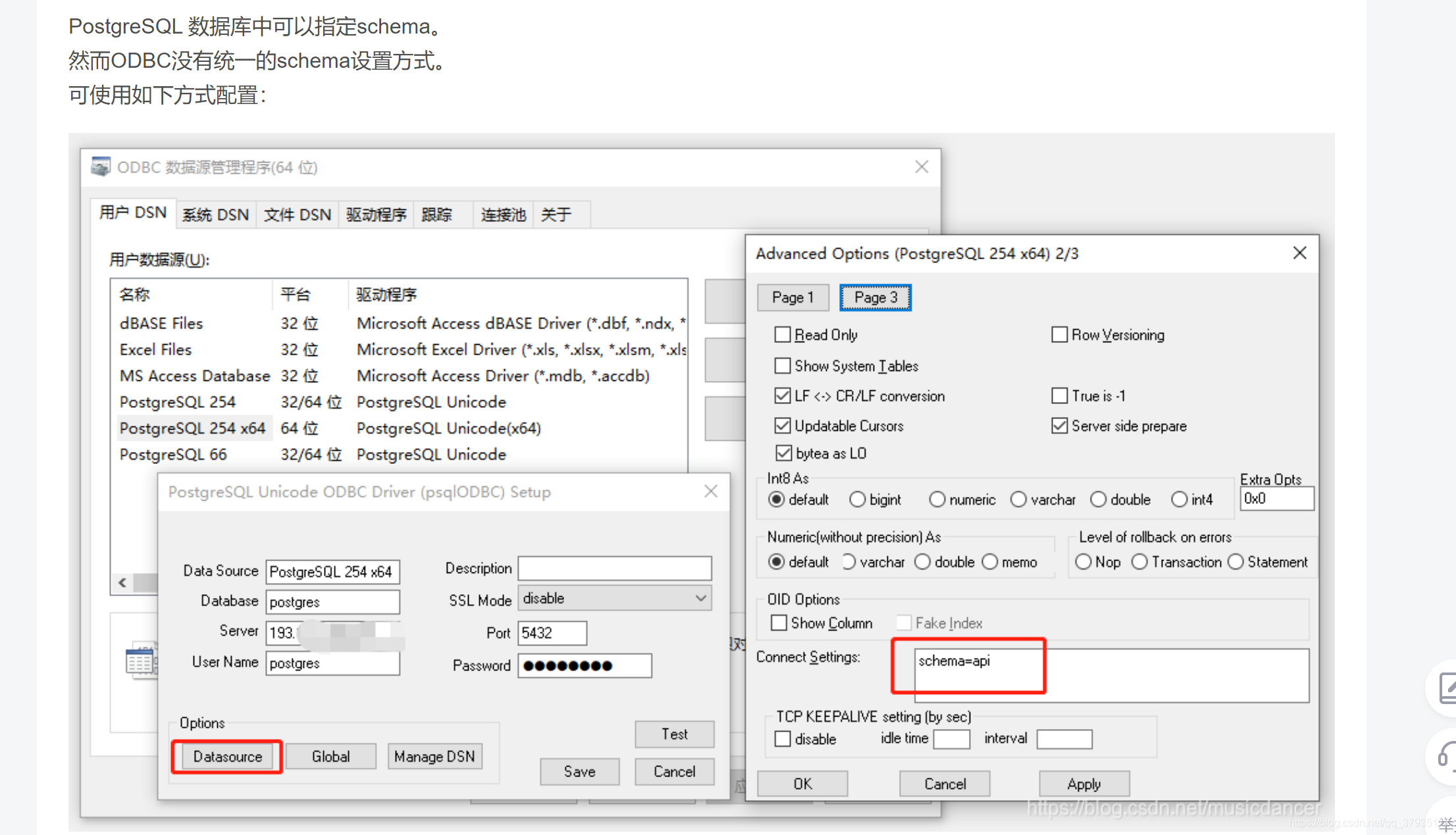
Task: Switch to 系统 DSN tab
Action: tap(216, 215)
